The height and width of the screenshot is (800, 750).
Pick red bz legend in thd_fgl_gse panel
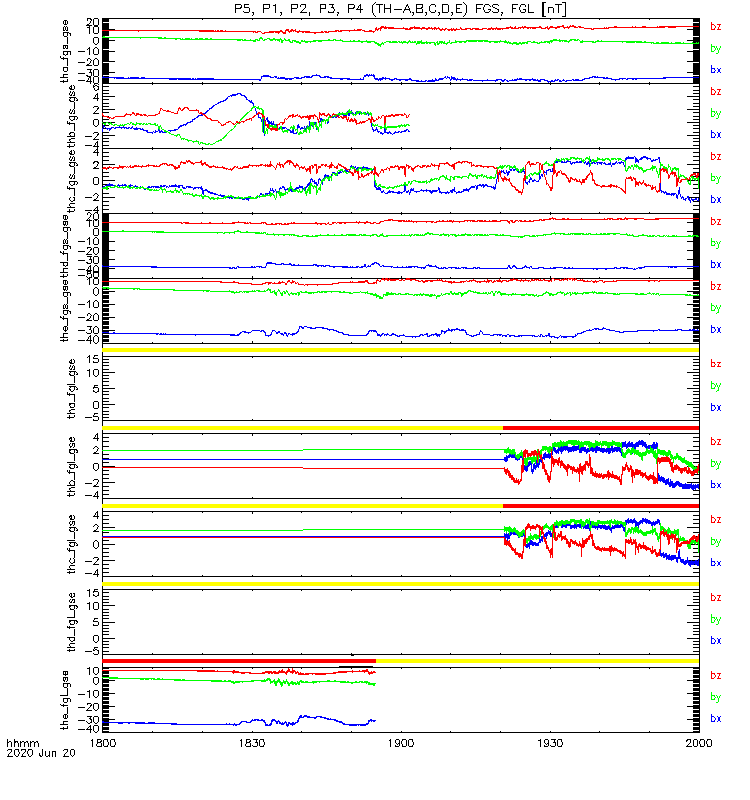click(x=716, y=597)
